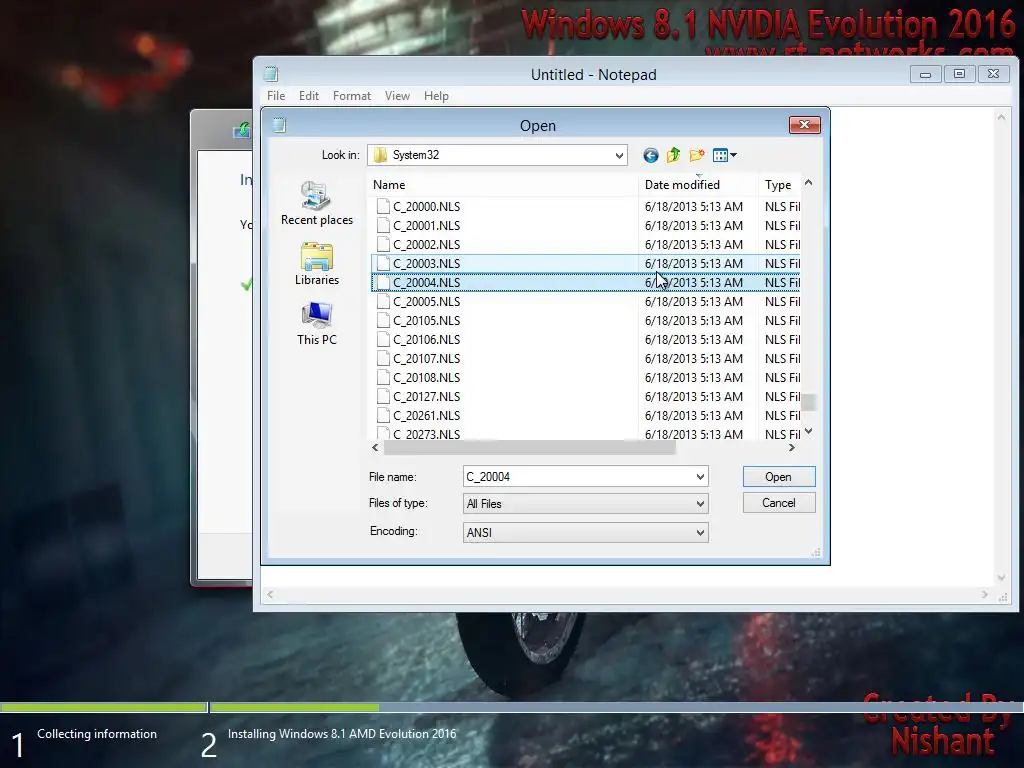Select the file C_20000.NLS
Screen dimensions: 1024x768
point(426,206)
